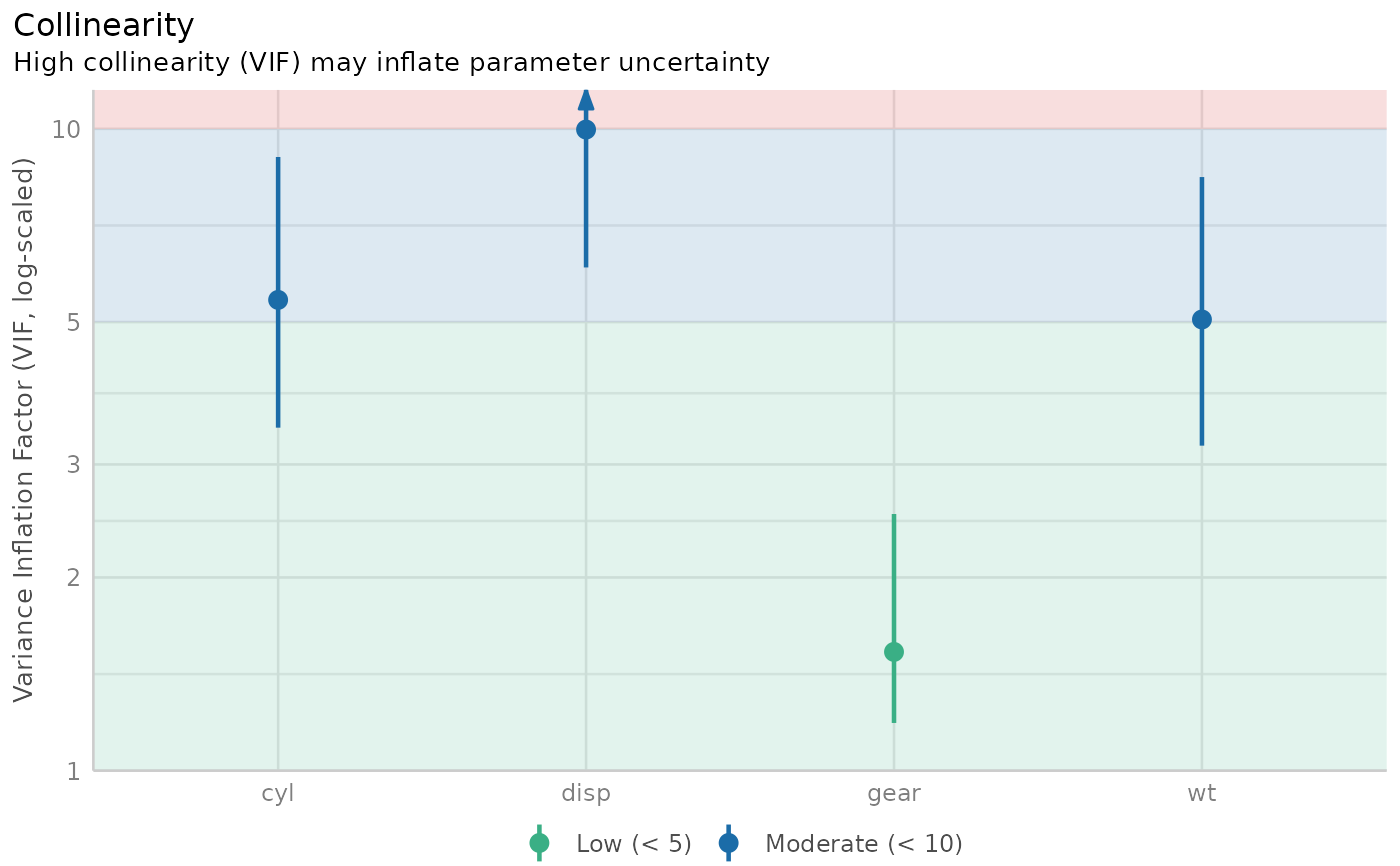
Task: Click the "Collinearity" chart title
Action: coord(104,26)
